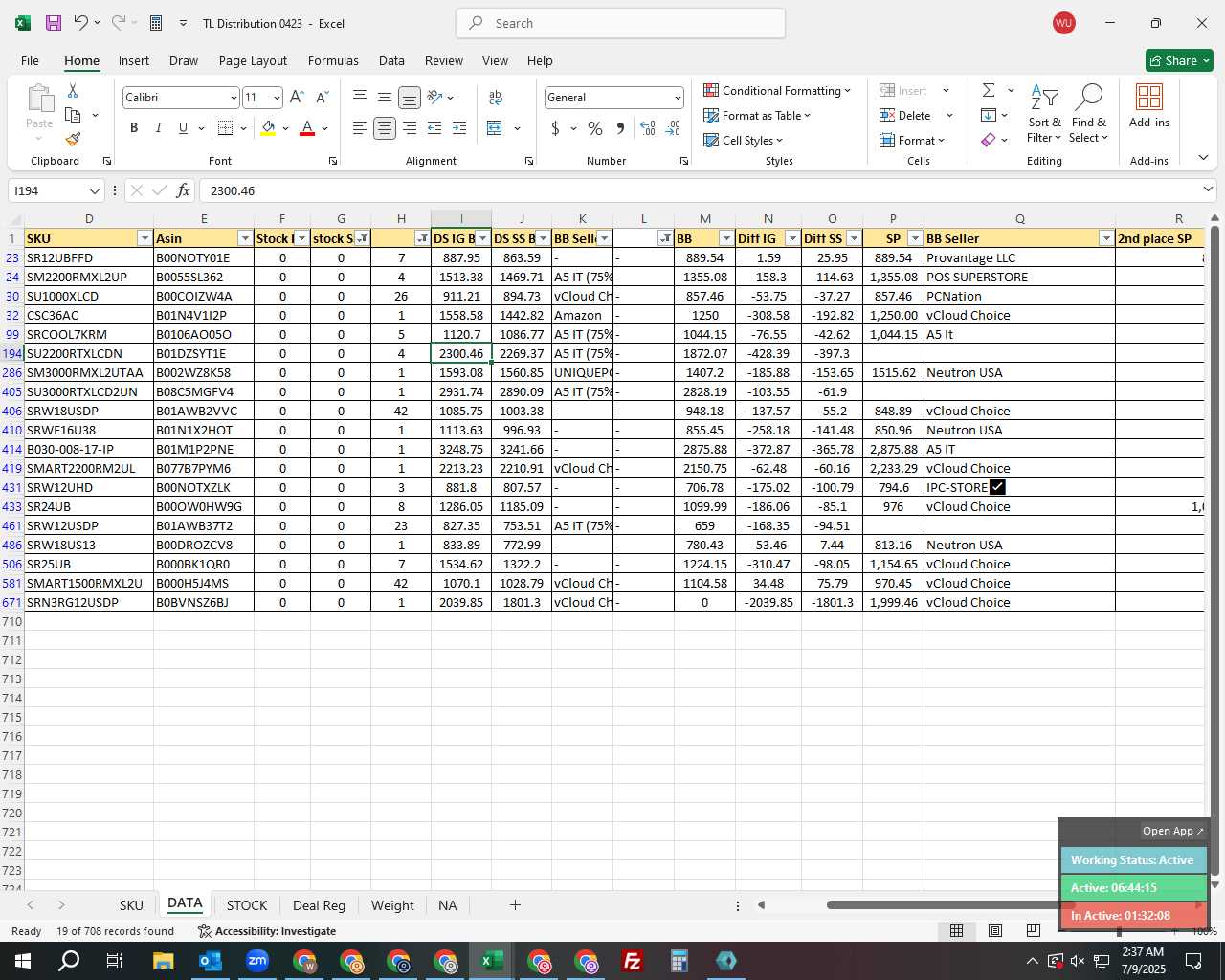Click the Search box in title bar
Image resolution: width=1225 pixels, height=980 pixels.
(x=620, y=23)
